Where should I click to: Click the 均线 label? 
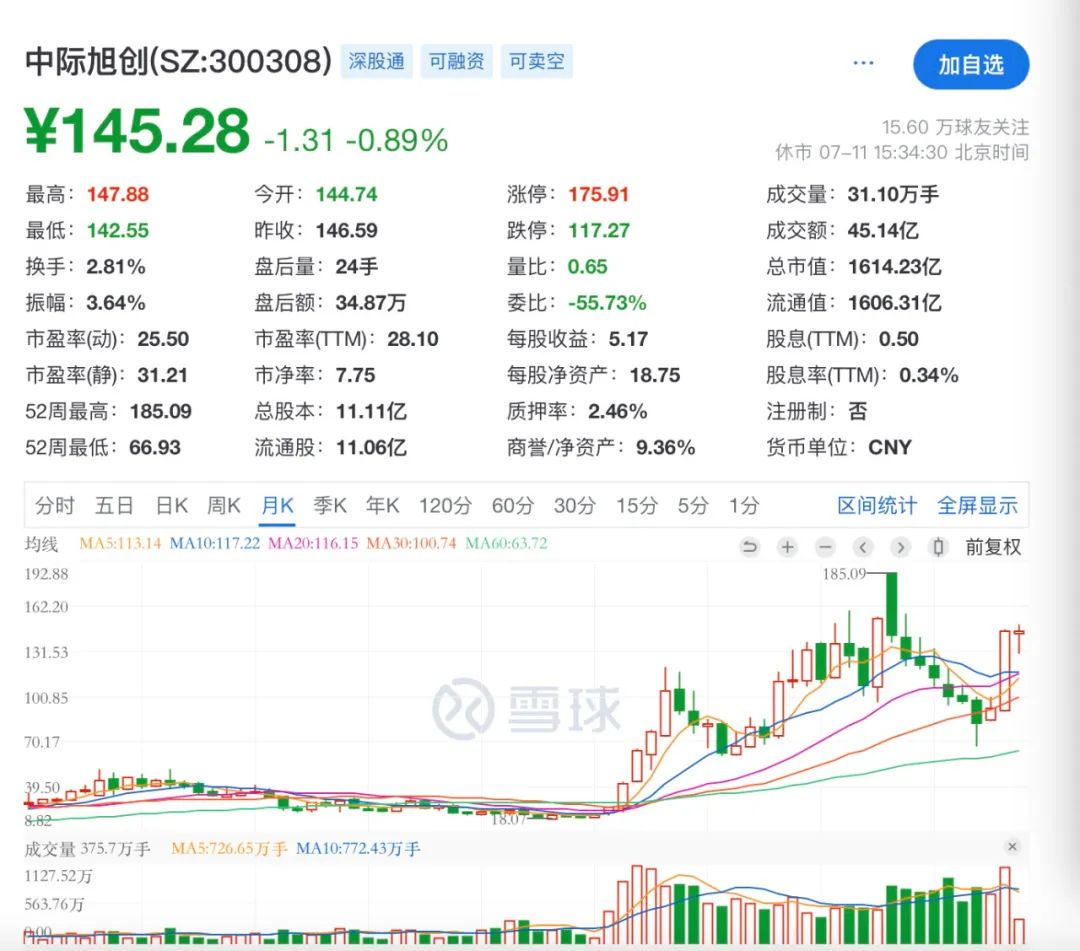(41, 544)
